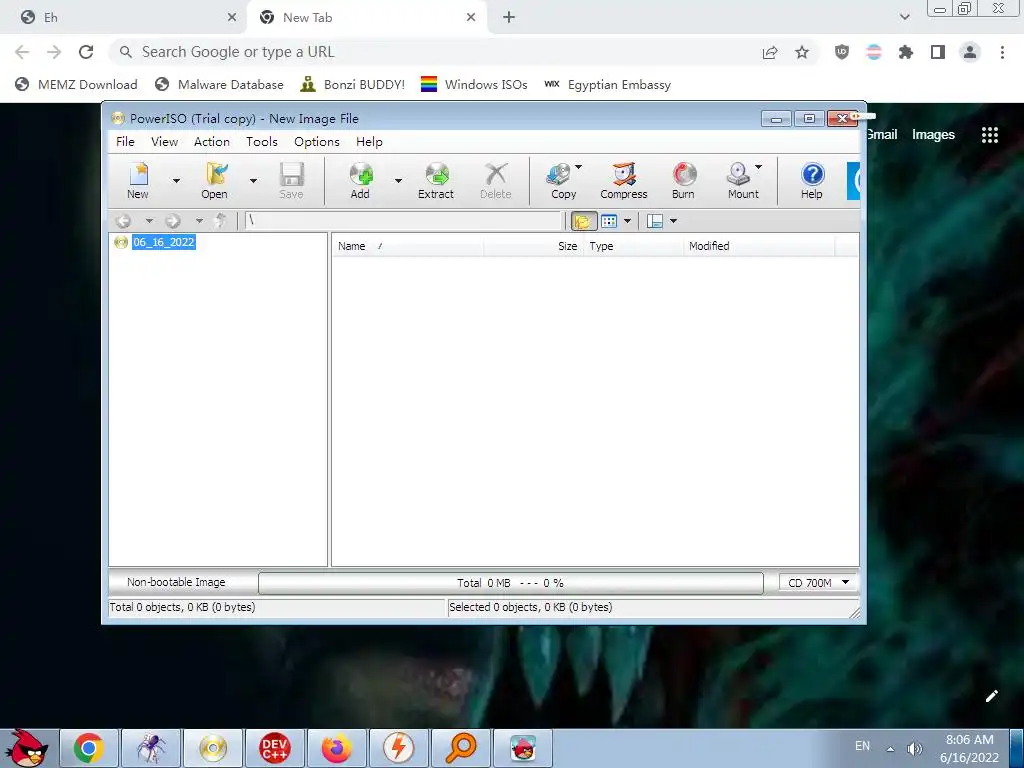Bookmark this tab with star icon
1024x768 pixels.
pos(802,52)
